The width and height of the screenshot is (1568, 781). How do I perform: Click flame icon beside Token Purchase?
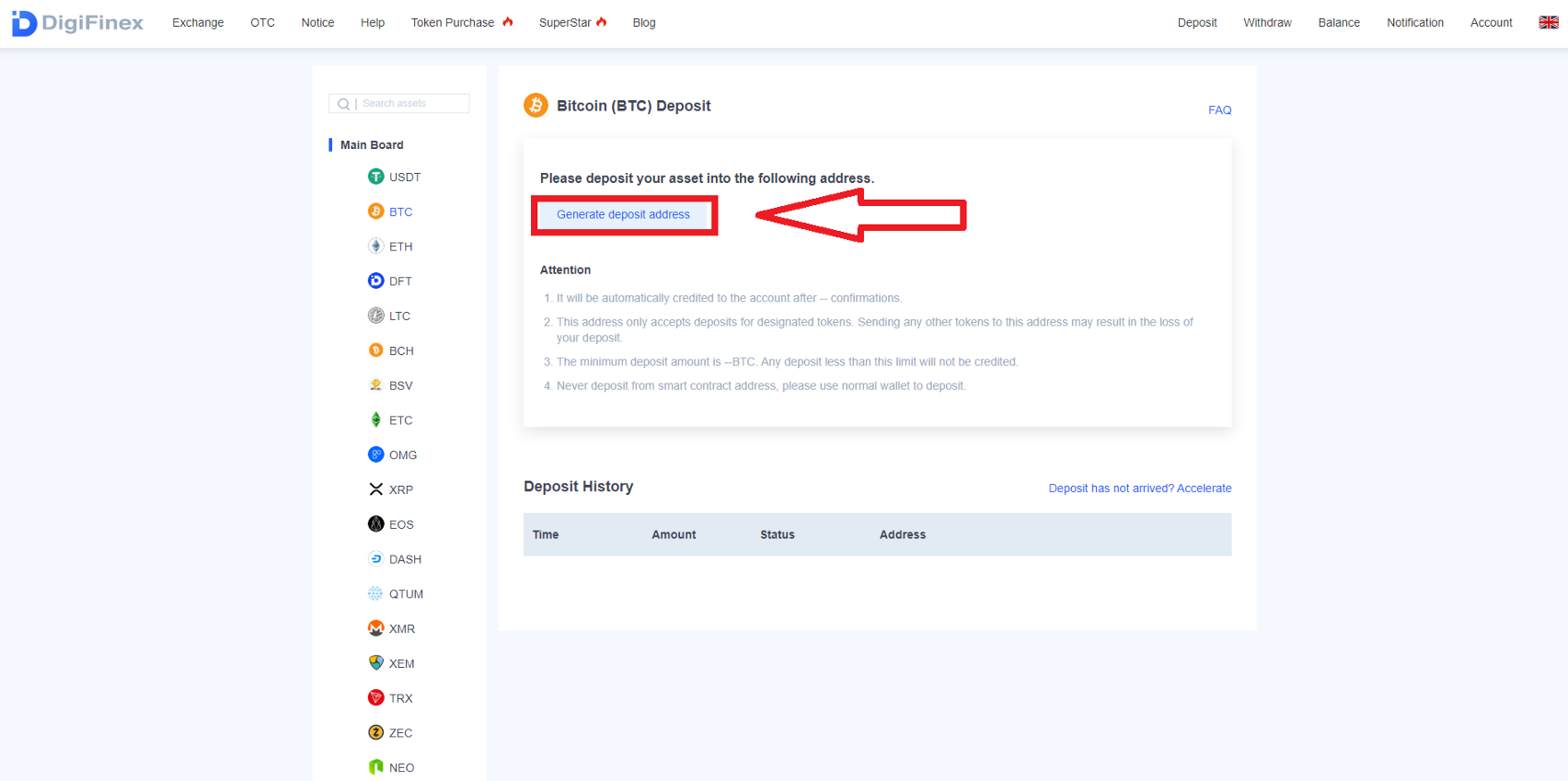coord(508,22)
